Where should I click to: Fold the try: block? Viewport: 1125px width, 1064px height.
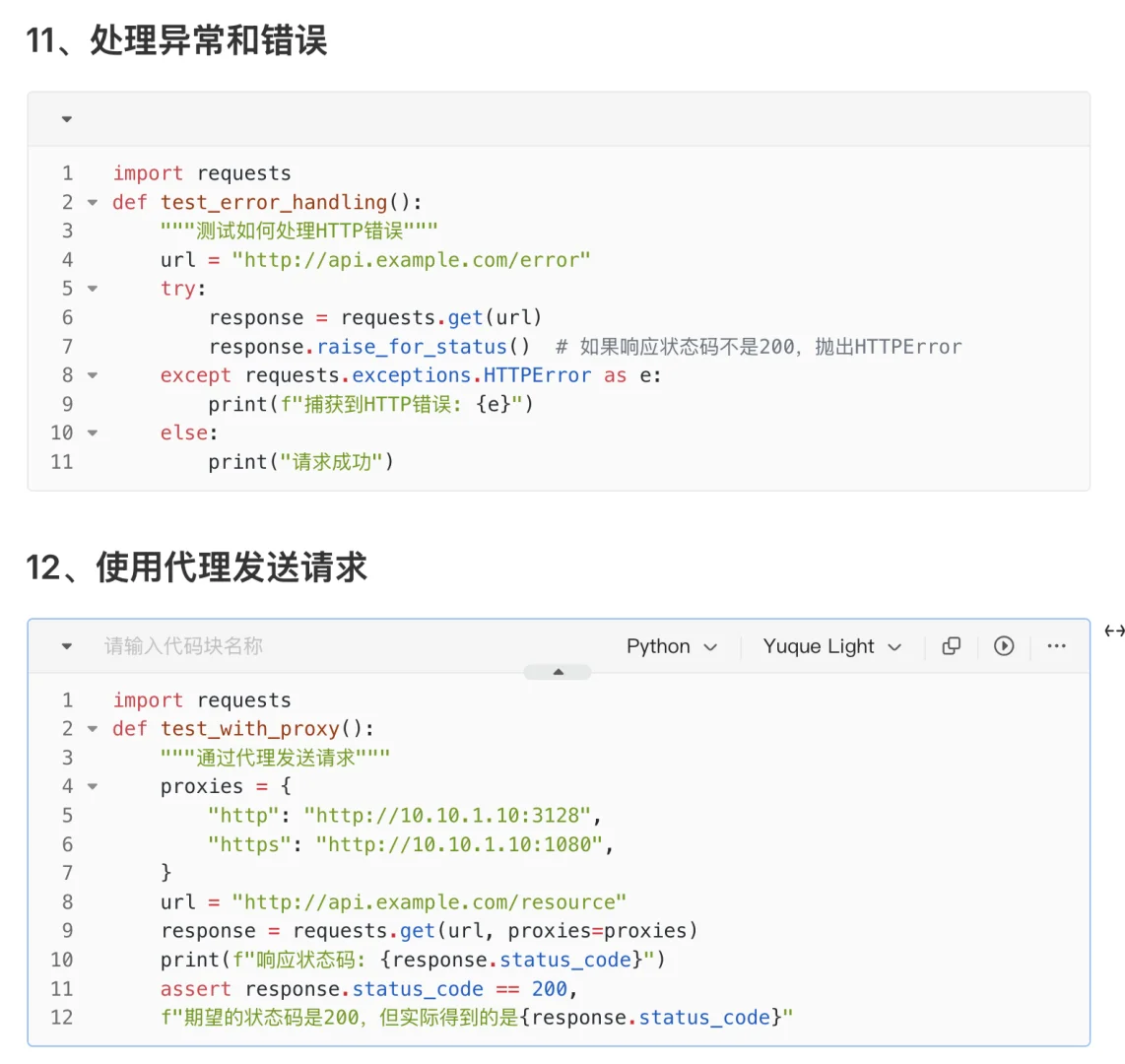click(x=93, y=289)
